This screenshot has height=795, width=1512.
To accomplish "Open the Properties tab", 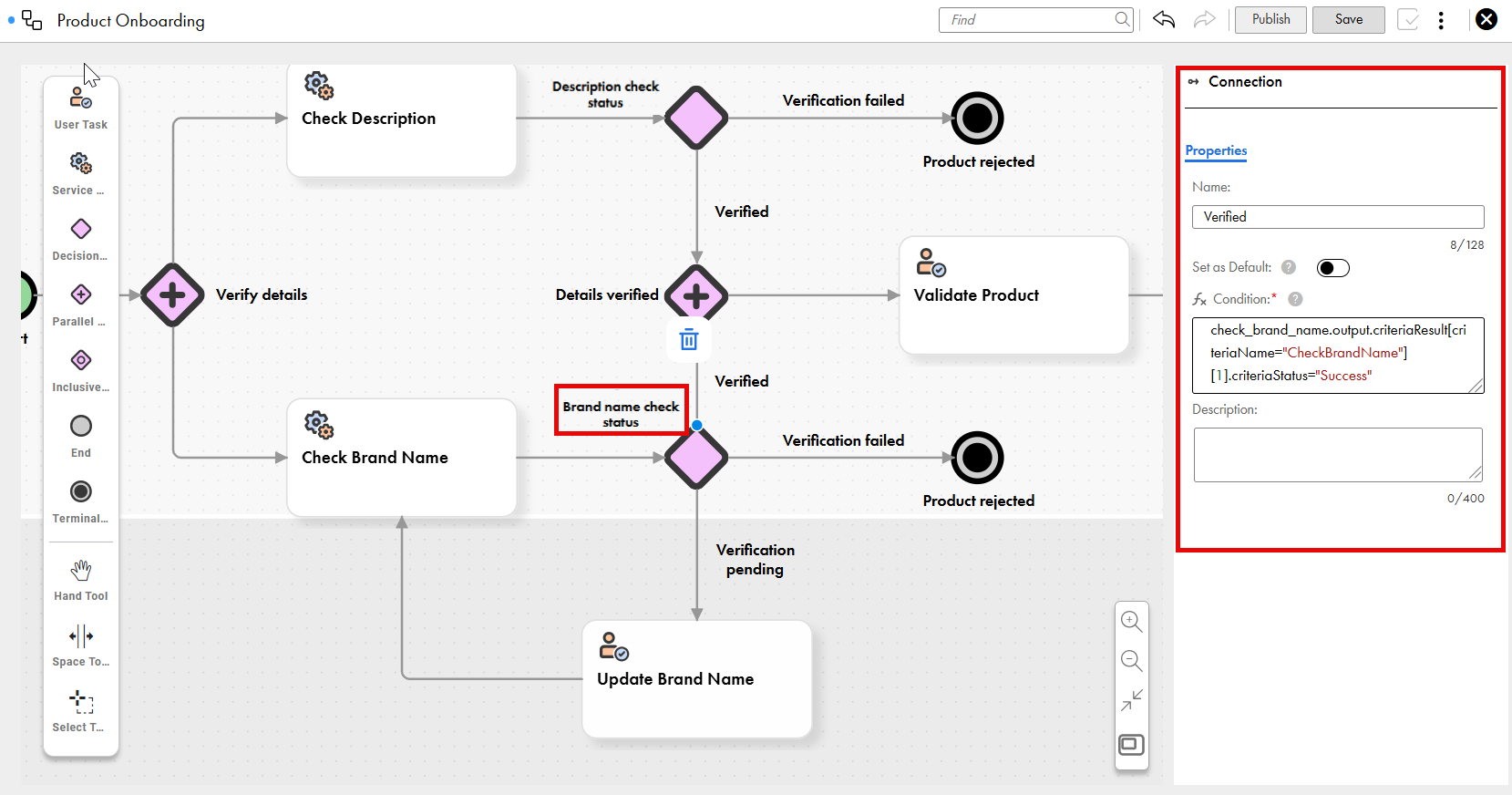I will click(x=1216, y=150).
